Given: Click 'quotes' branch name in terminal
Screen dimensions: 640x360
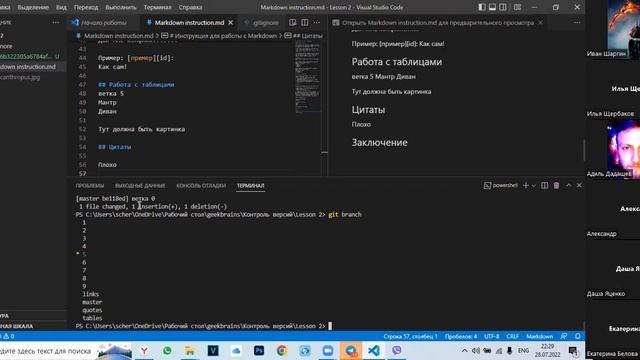Looking at the screenshot, I should (92, 310).
